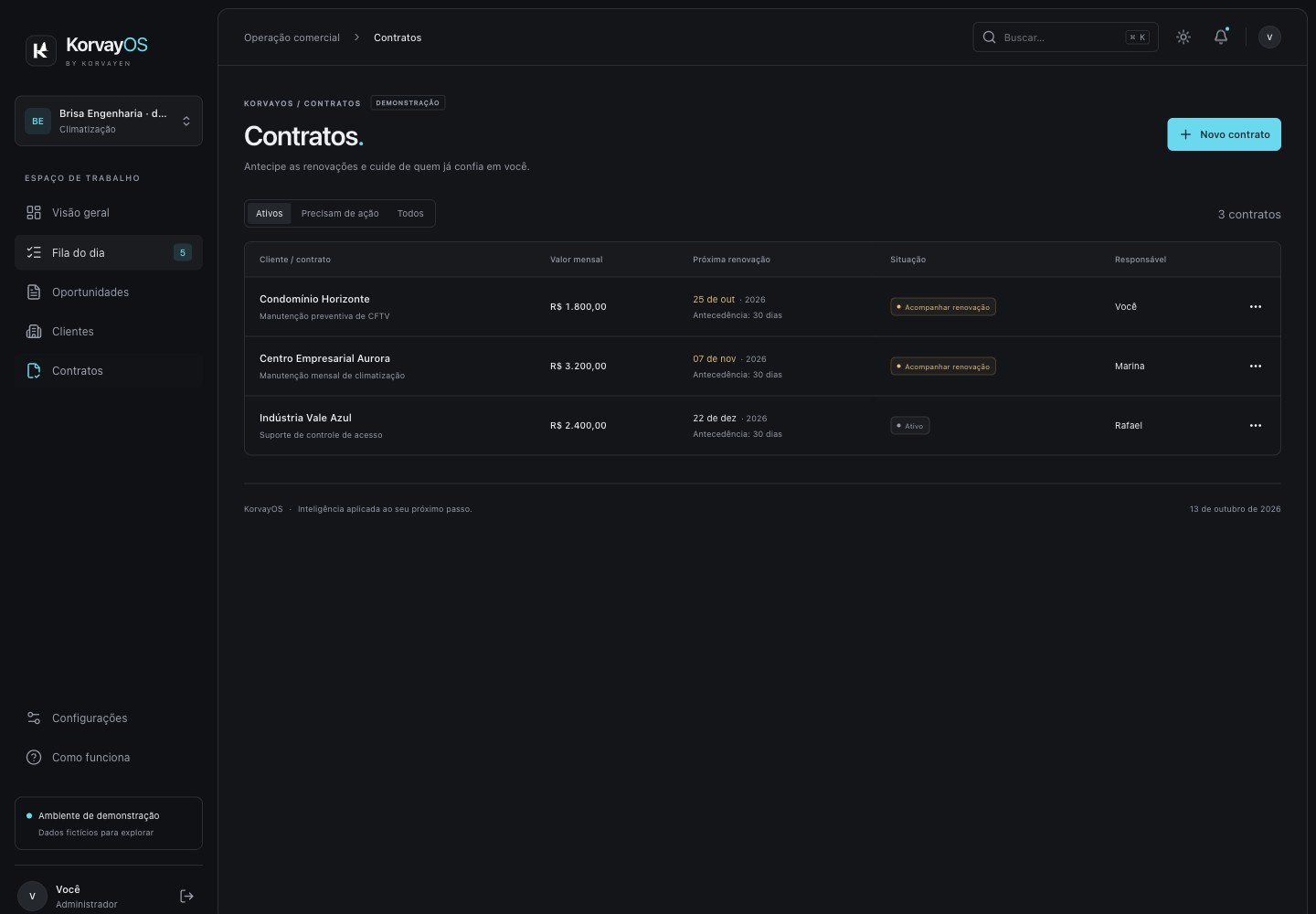Select the Condomínio Horizonte contract name

coord(314,299)
